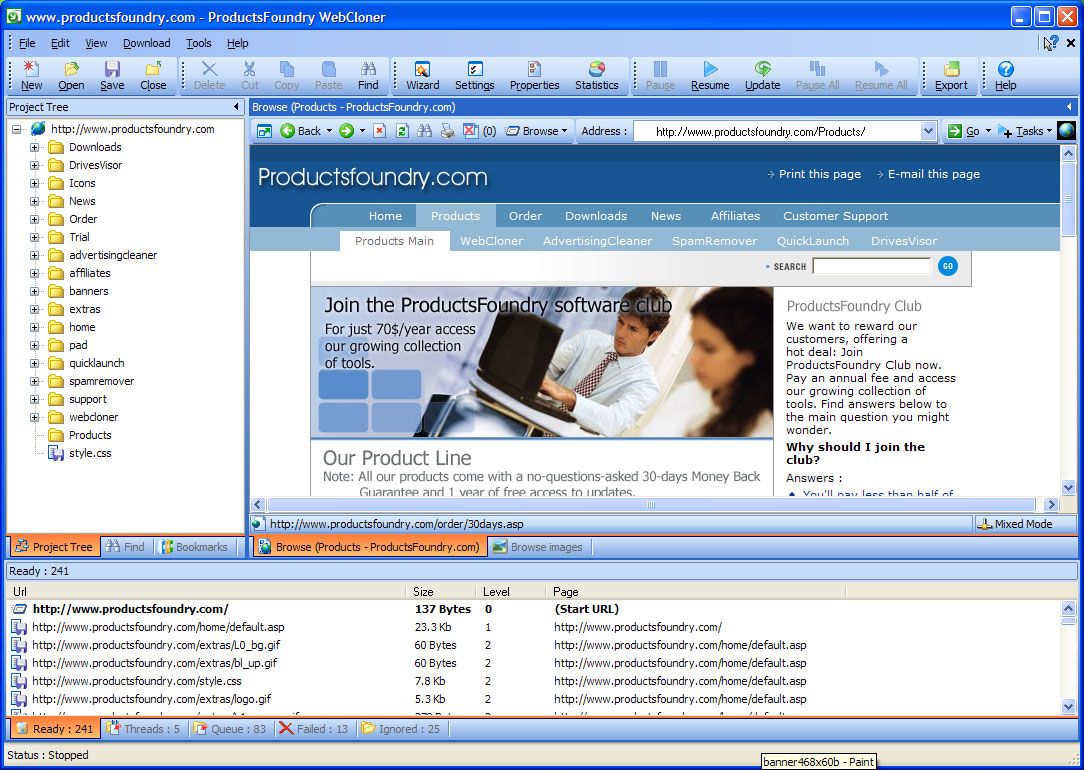This screenshot has width=1084, height=770.
Task: Click the Export toolbar icon
Action: [x=951, y=75]
